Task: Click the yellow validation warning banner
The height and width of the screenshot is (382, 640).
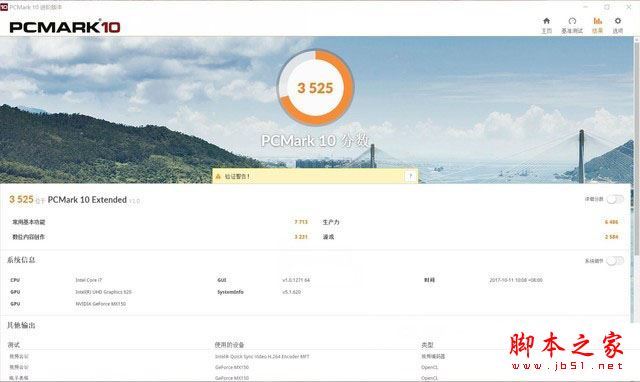Action: [x=315, y=176]
